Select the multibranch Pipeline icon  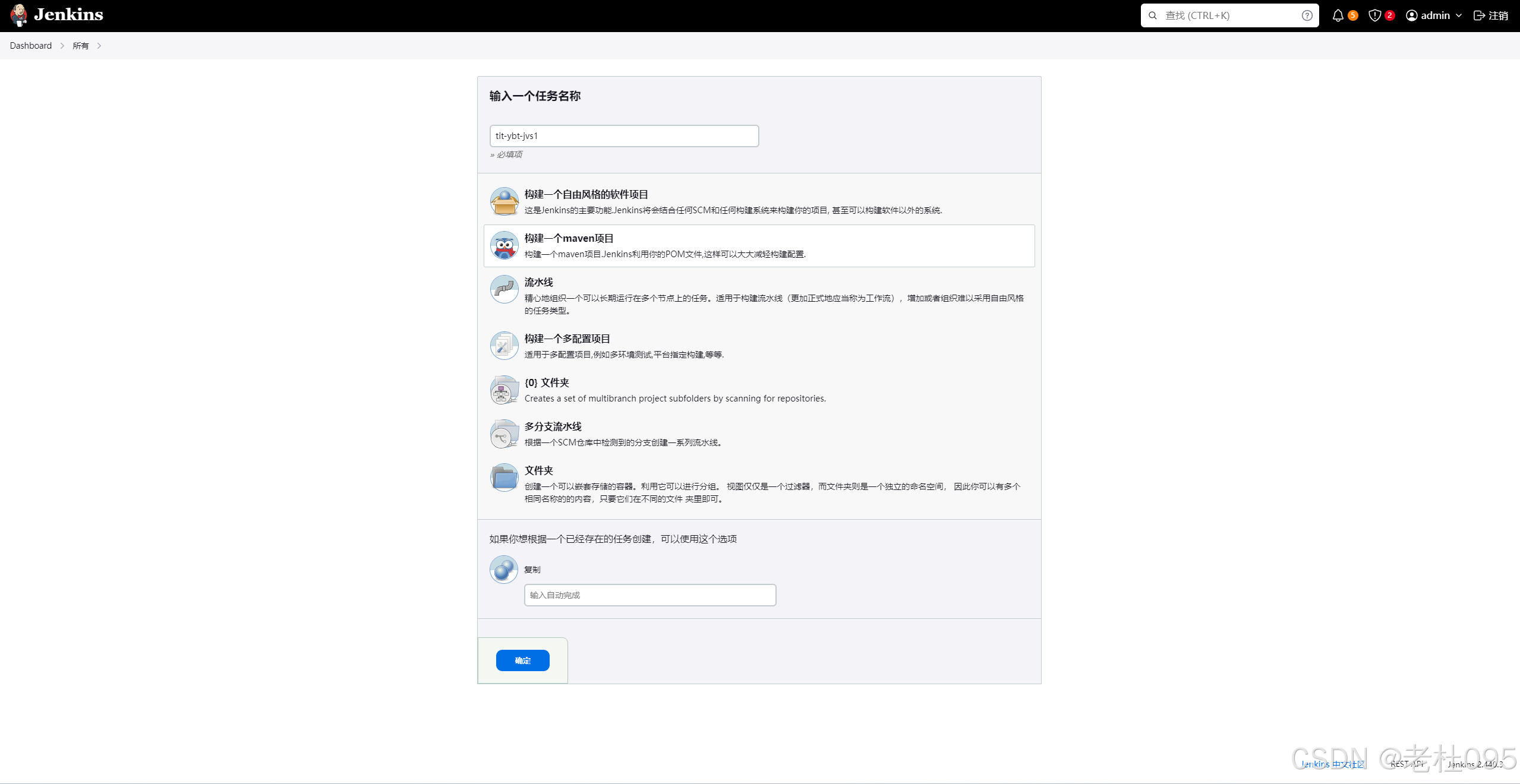504,434
